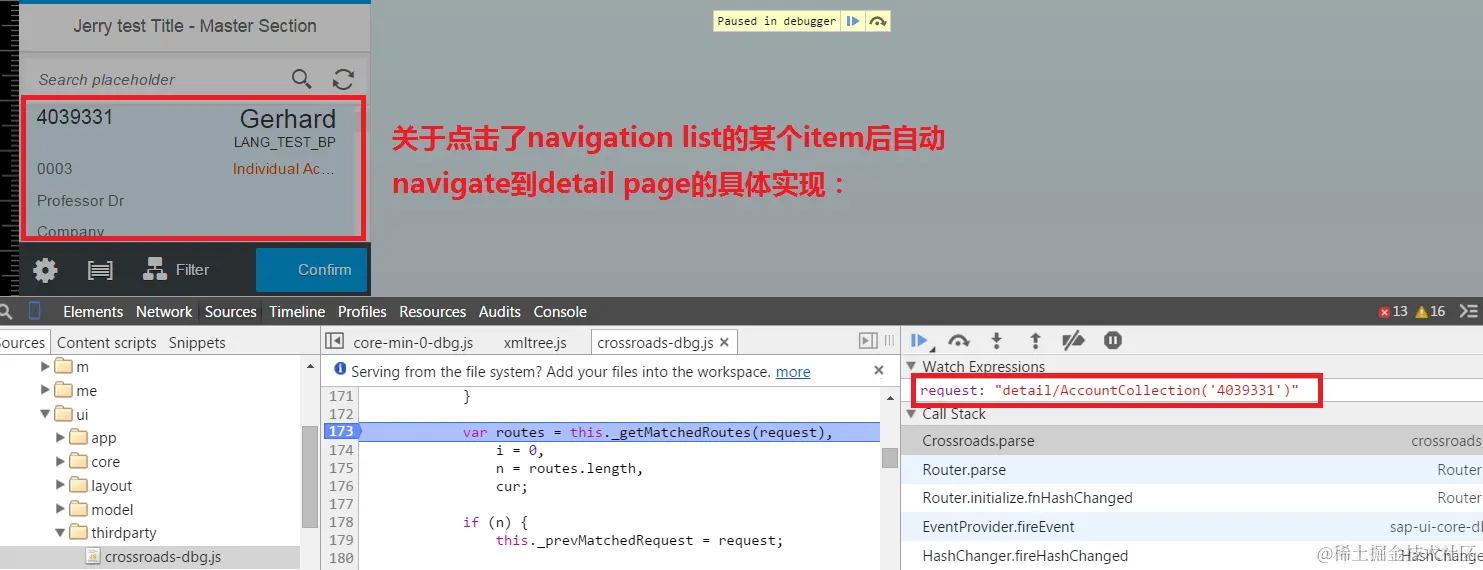The image size is (1483, 570).
Task: Dismiss the workspace infobar with its X
Action: point(879,370)
